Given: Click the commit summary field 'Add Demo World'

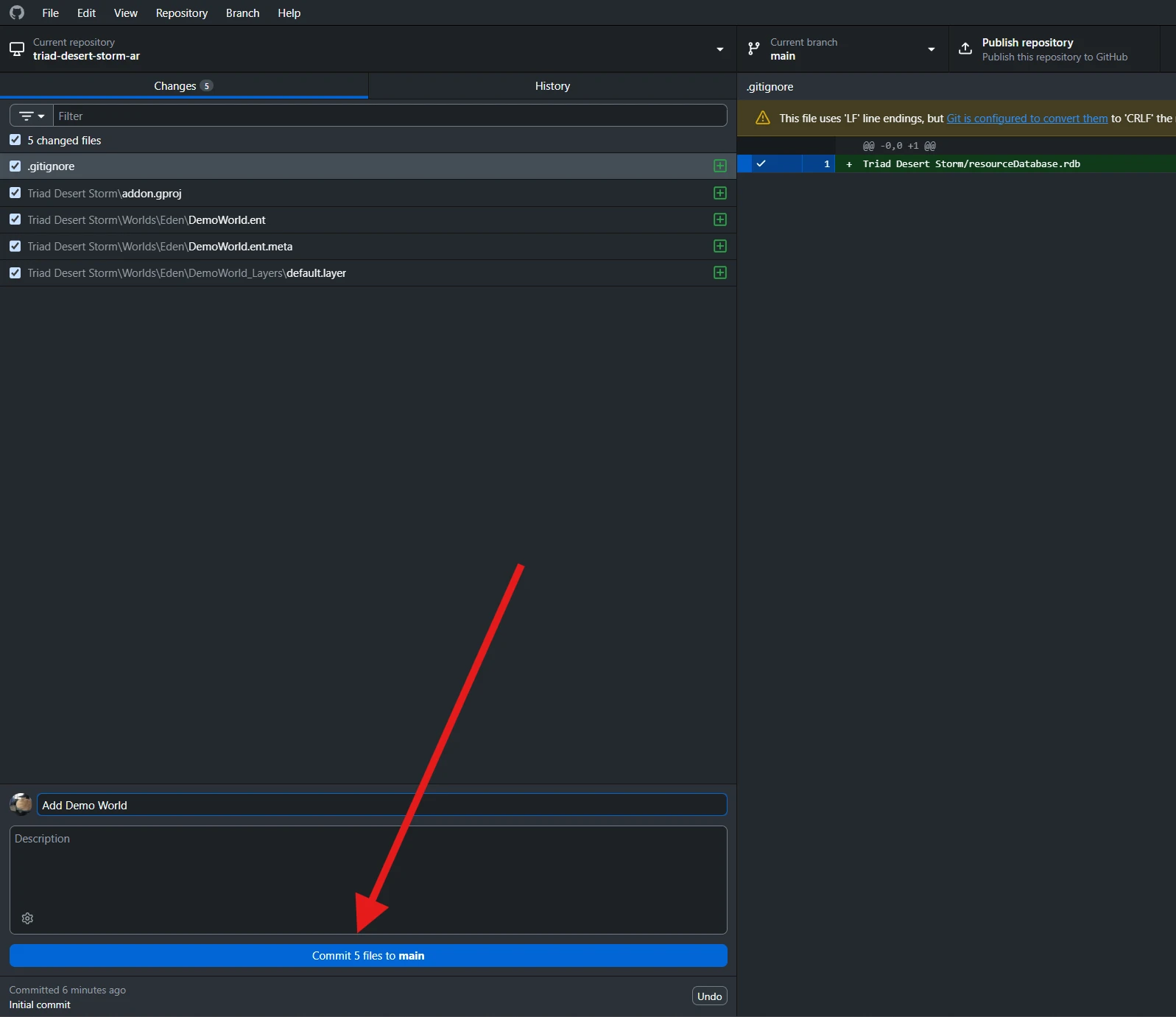Looking at the screenshot, I should coord(381,805).
